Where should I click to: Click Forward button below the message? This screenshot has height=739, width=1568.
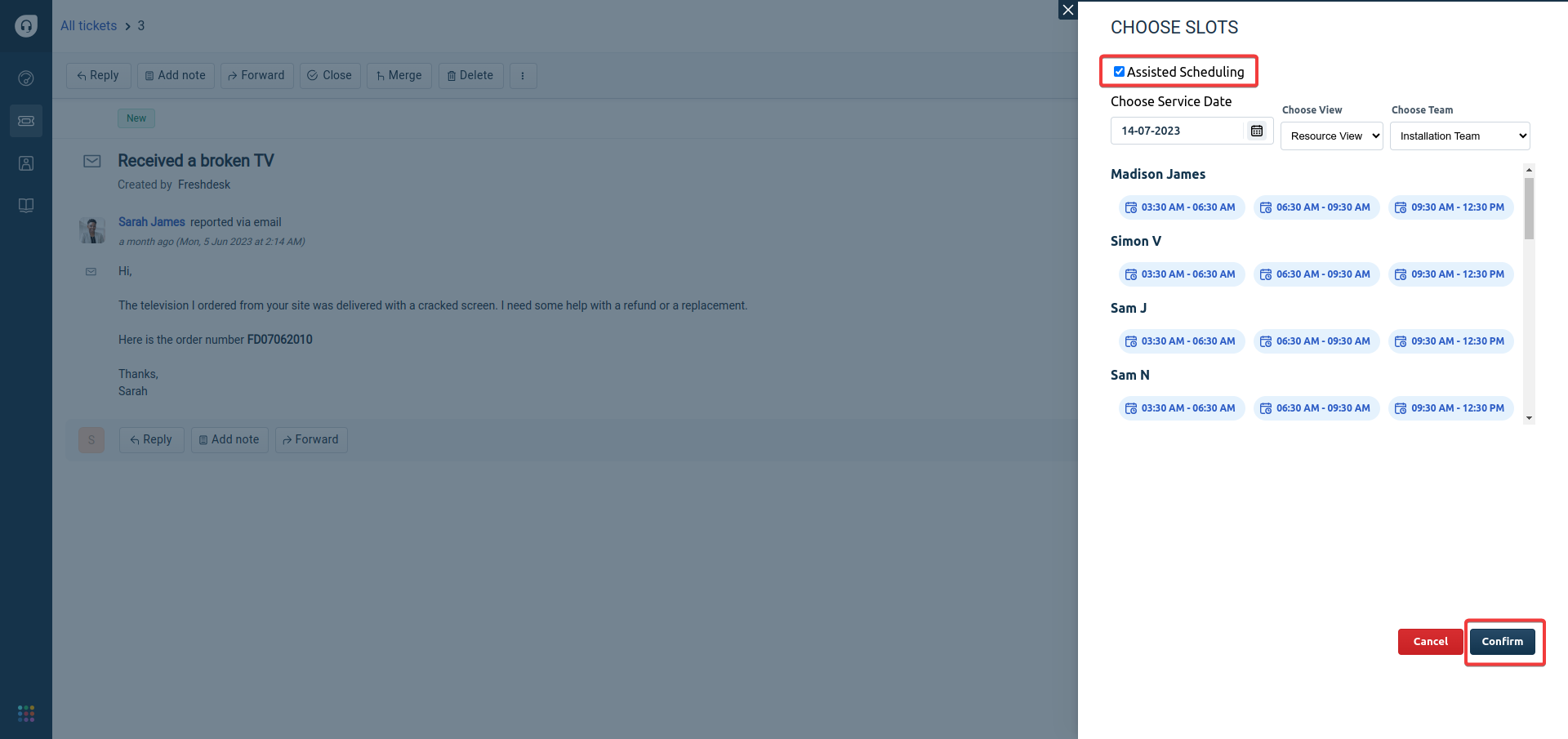pos(311,440)
